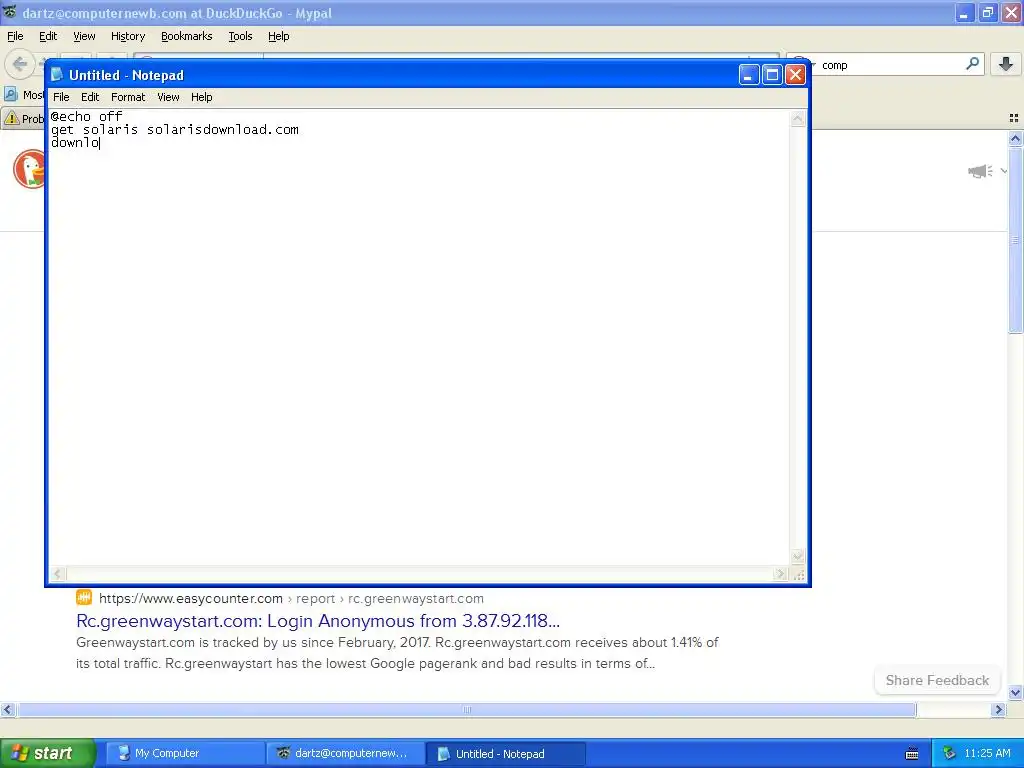The width and height of the screenshot is (1024, 768).
Task: Restore down the Mypal browser window
Action: tap(987, 12)
